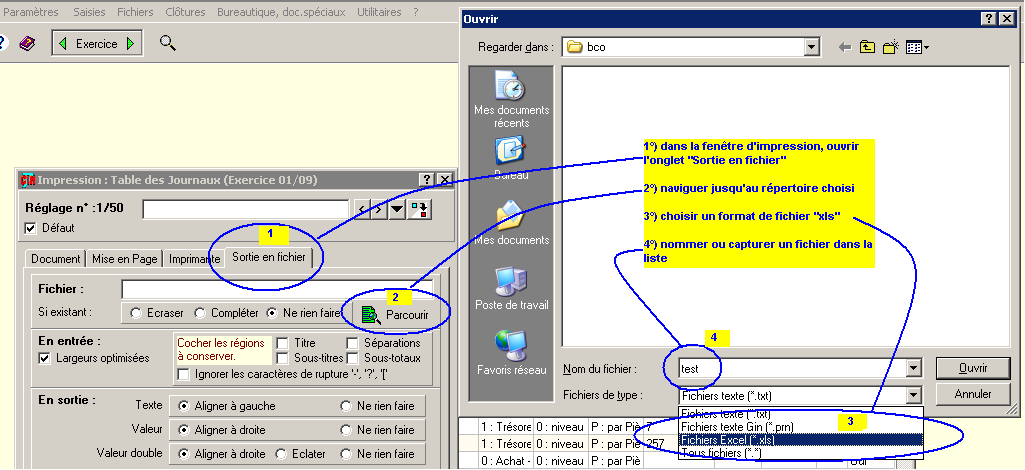Click the help ? button in Impression window

click(426, 179)
